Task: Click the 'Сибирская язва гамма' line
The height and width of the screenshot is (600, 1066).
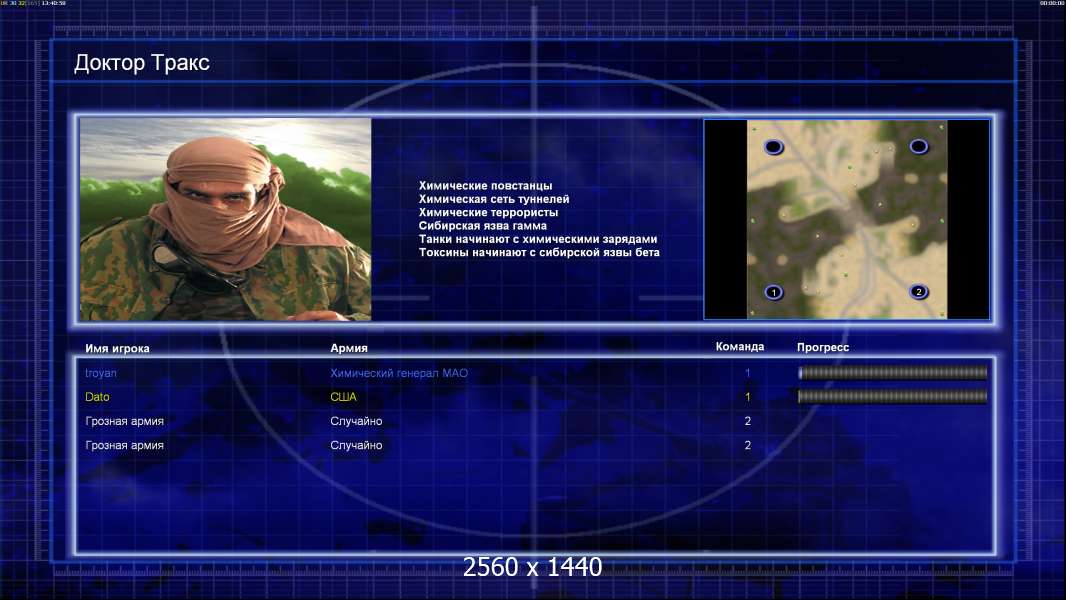Action: [483, 226]
